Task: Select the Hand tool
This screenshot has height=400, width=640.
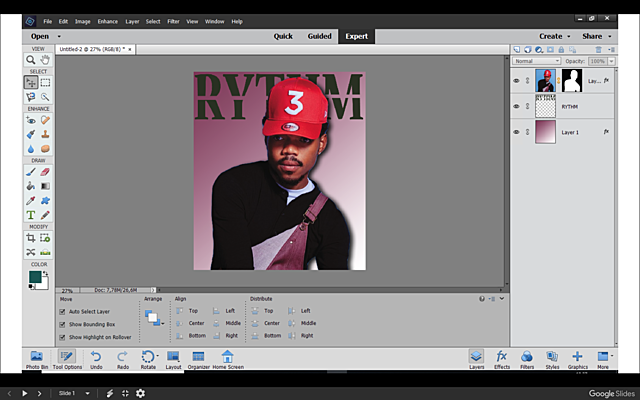Action: click(45, 60)
